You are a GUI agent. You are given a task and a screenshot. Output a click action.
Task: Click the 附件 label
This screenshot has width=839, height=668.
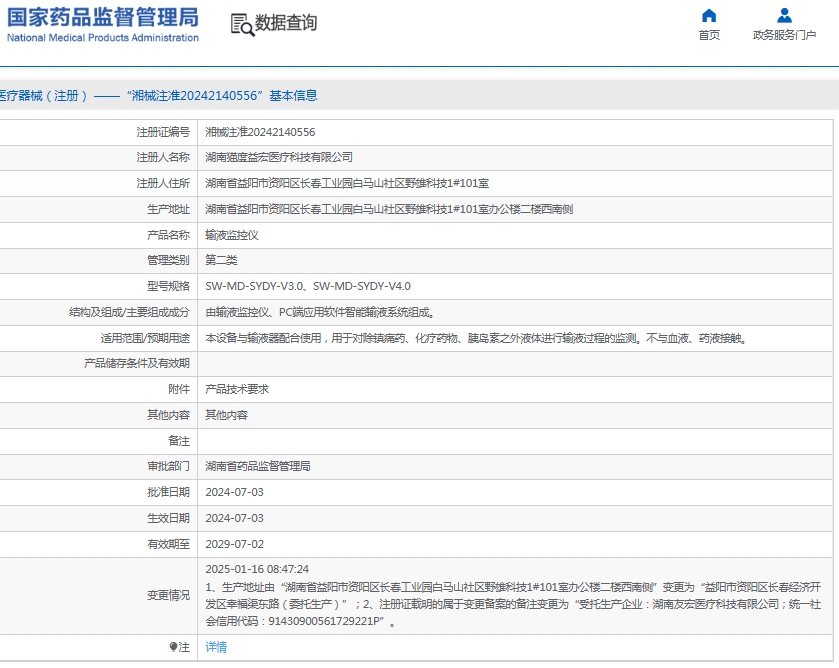click(179, 390)
